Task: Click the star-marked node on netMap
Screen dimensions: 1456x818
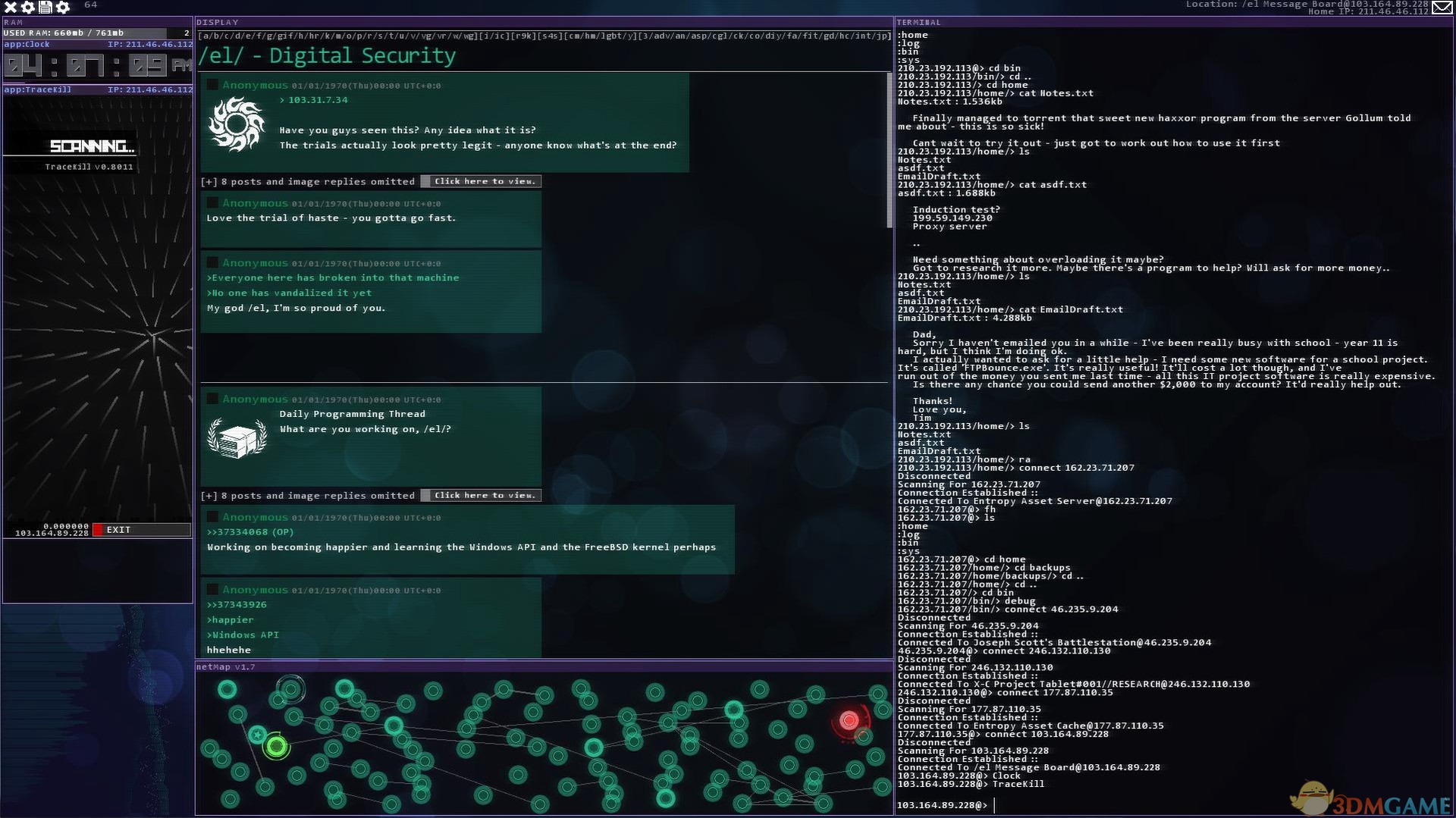Action: pos(258,734)
